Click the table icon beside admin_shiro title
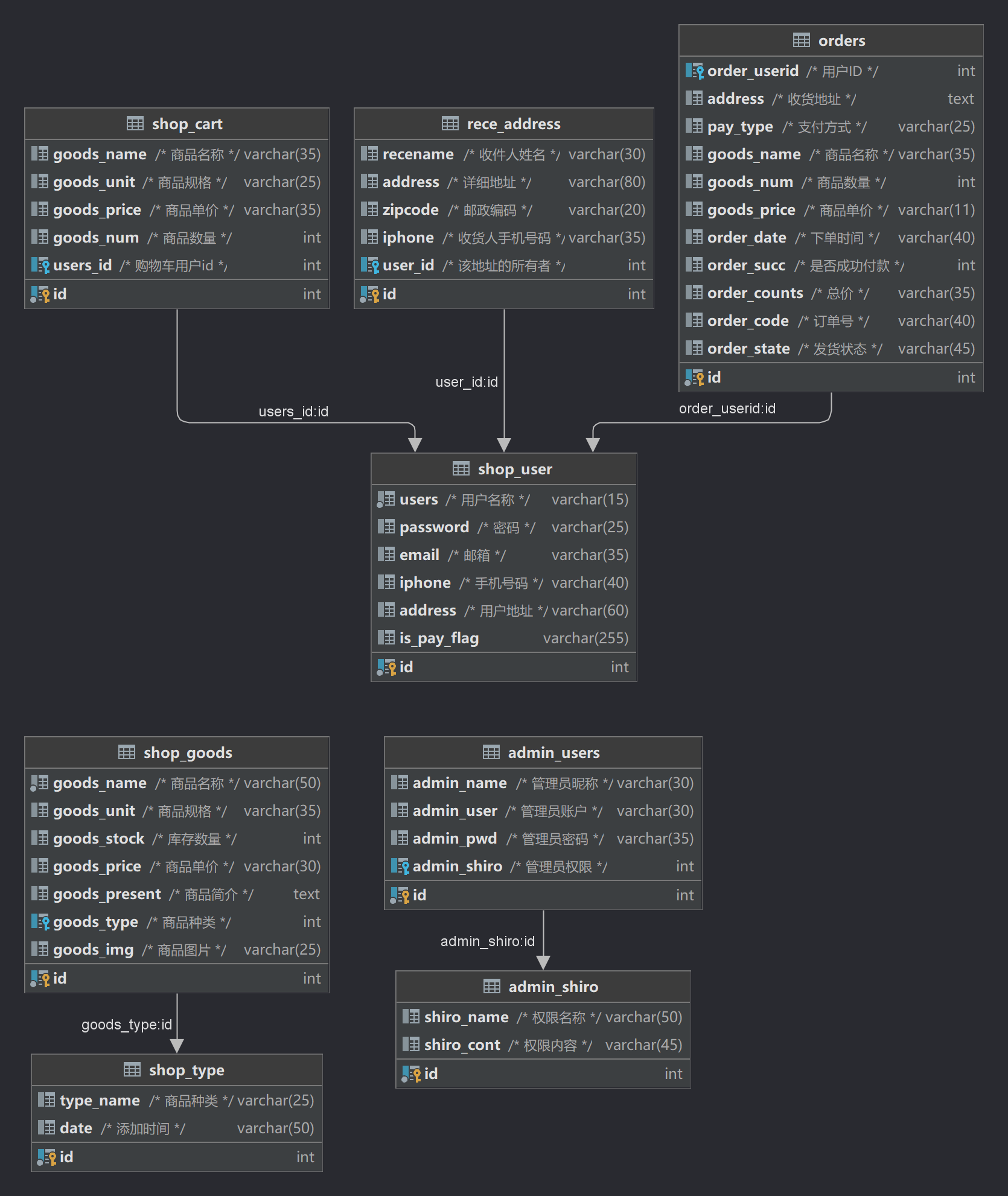This screenshot has width=1008, height=1196. click(x=492, y=987)
